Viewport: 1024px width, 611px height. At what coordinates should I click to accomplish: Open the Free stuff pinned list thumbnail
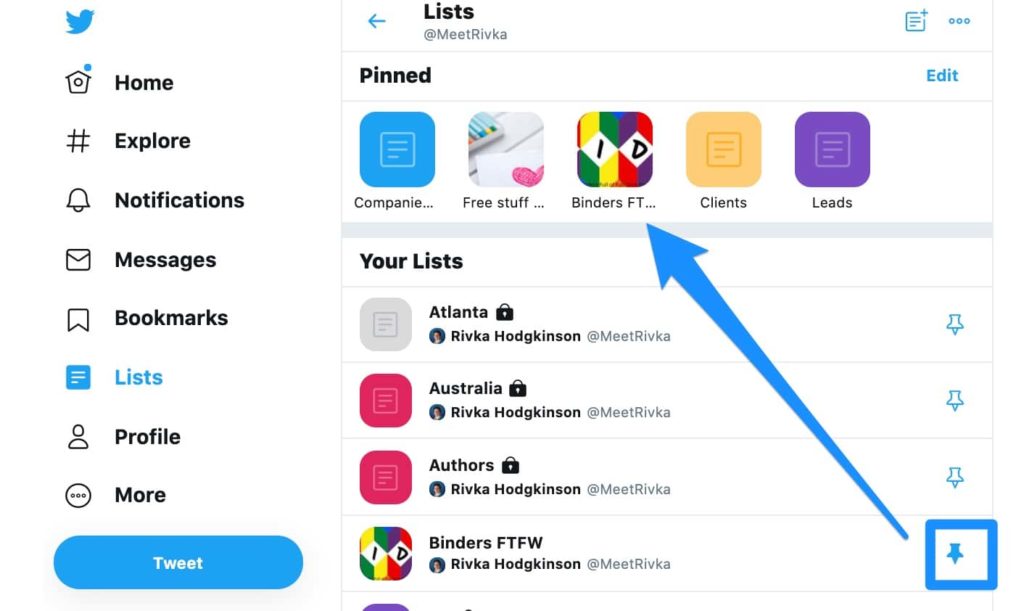click(506, 150)
